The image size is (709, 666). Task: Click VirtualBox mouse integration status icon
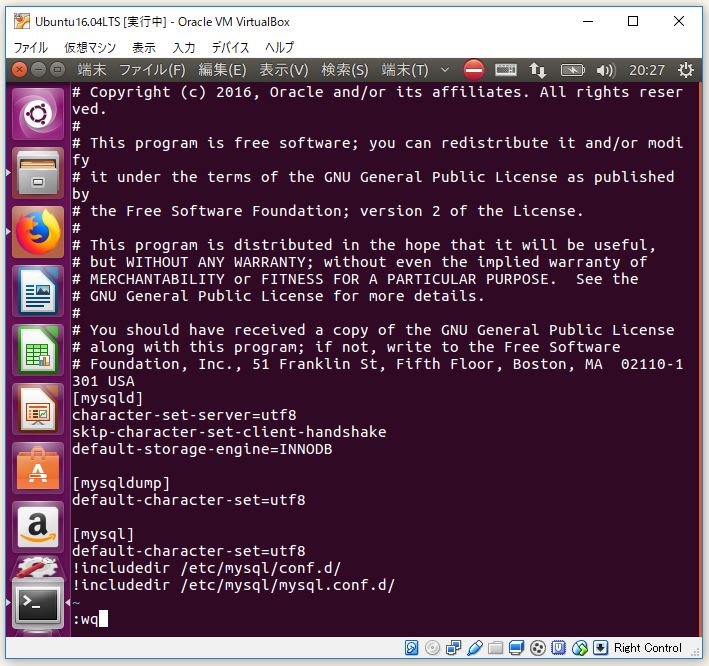(580, 648)
